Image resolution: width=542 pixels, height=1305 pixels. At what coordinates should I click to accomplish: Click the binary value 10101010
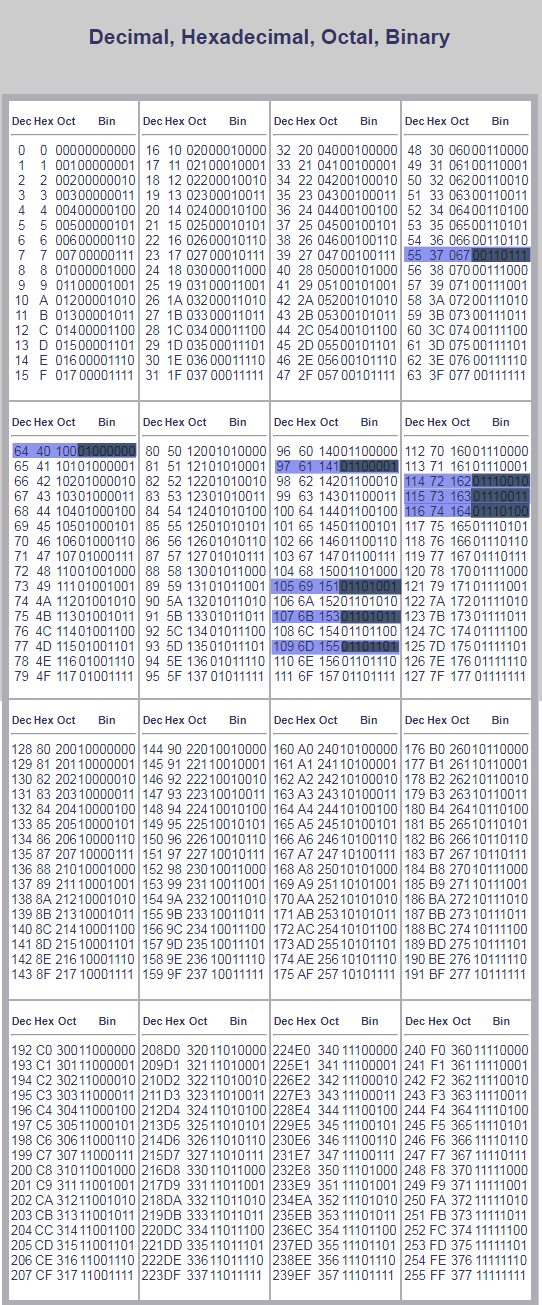(370, 898)
